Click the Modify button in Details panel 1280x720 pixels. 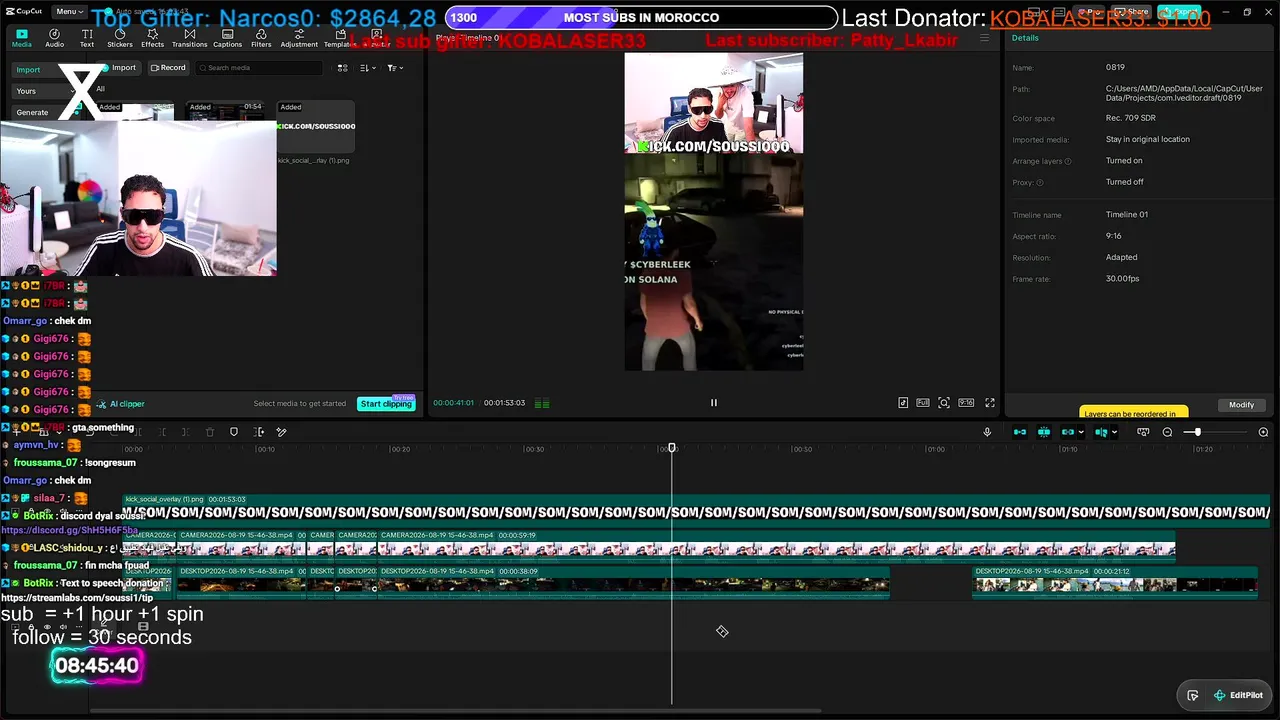[1242, 405]
